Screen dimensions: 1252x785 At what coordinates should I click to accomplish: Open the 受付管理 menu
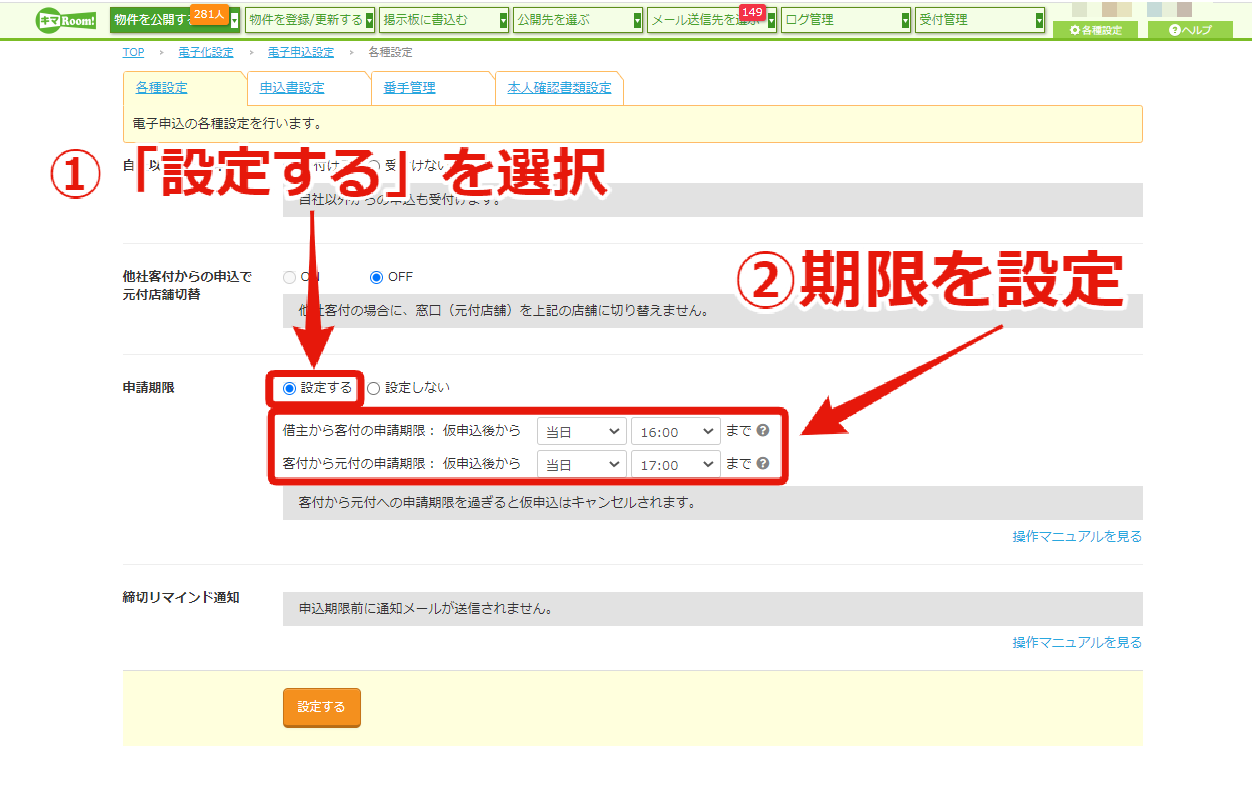980,20
